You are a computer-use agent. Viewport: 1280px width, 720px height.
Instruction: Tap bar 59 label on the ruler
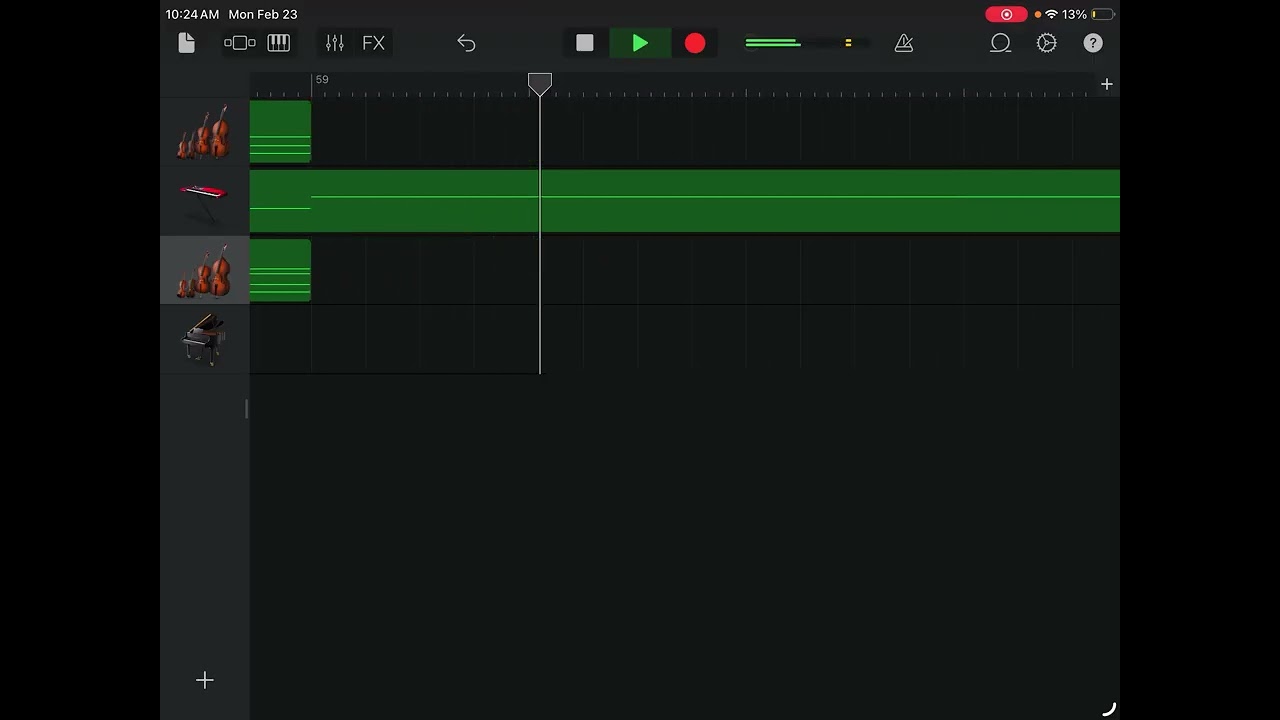click(322, 79)
